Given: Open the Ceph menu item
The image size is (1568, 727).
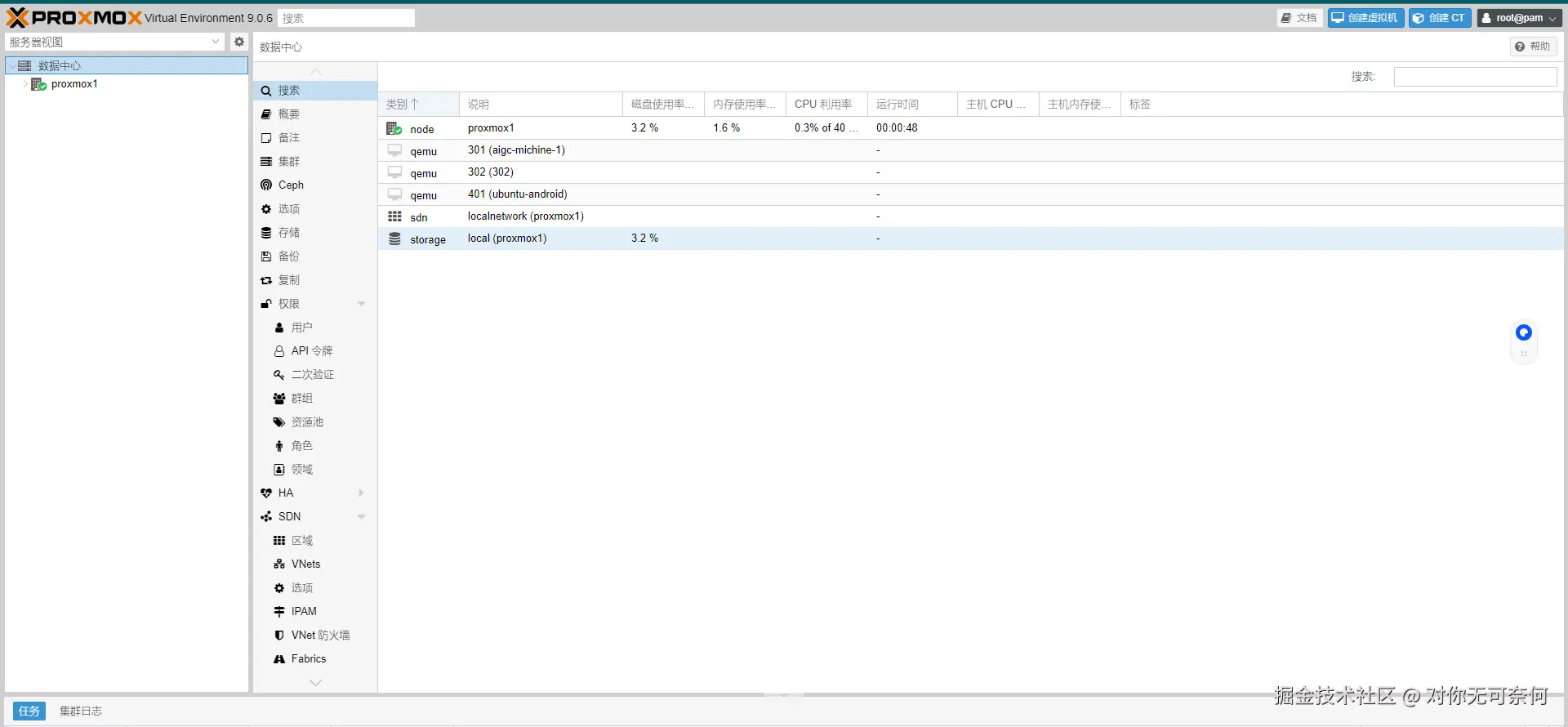Looking at the screenshot, I should pos(315,185).
